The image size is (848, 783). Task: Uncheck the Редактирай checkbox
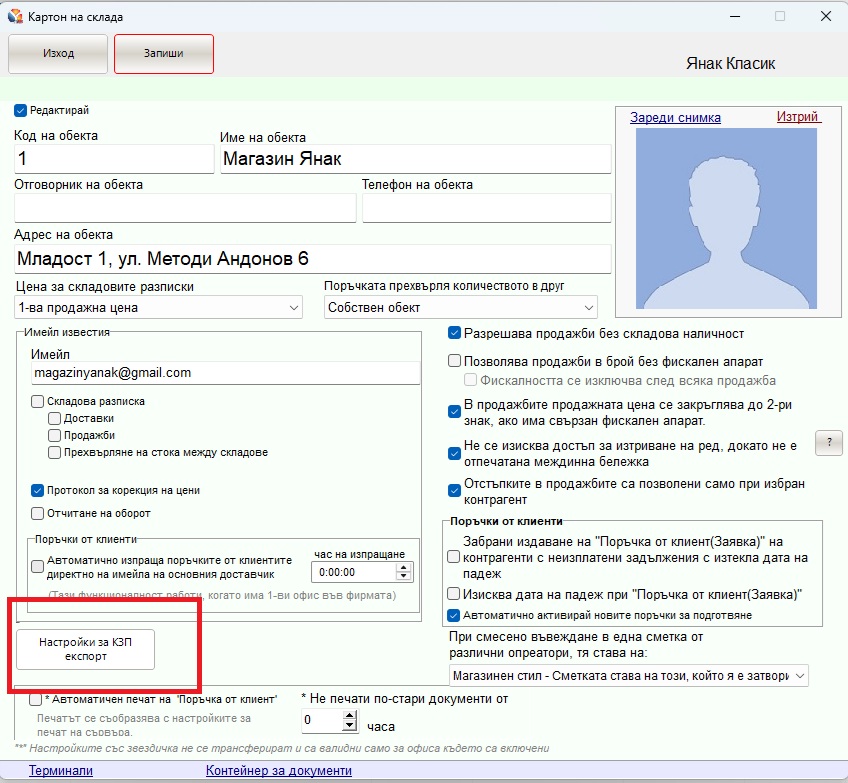21,111
